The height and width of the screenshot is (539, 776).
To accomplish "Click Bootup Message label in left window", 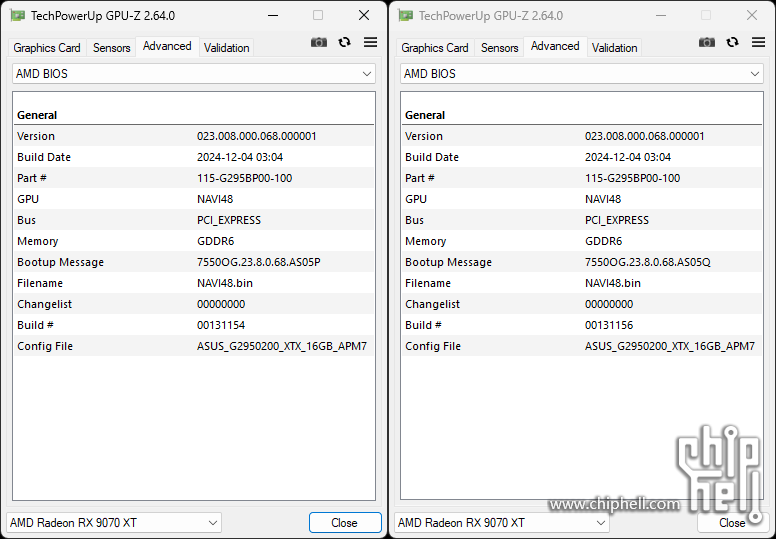I will pyautogui.click(x=60, y=262).
